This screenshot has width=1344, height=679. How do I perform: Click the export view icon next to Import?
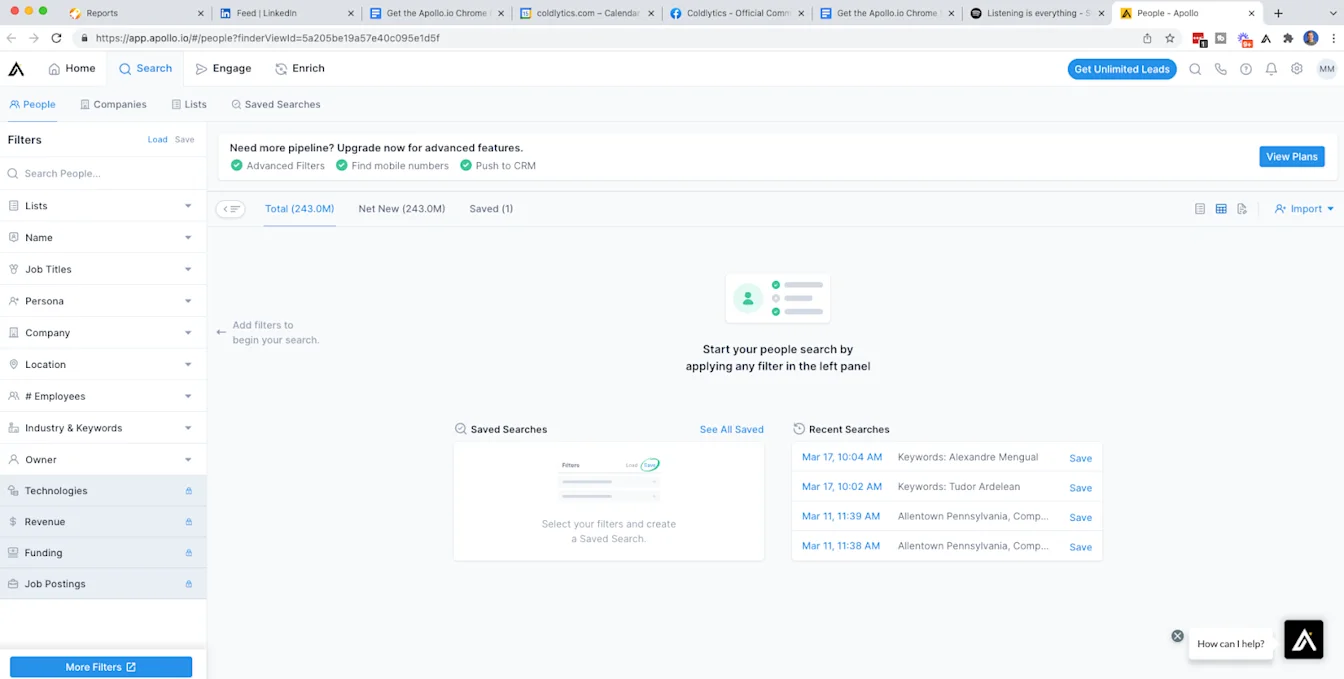point(1242,209)
